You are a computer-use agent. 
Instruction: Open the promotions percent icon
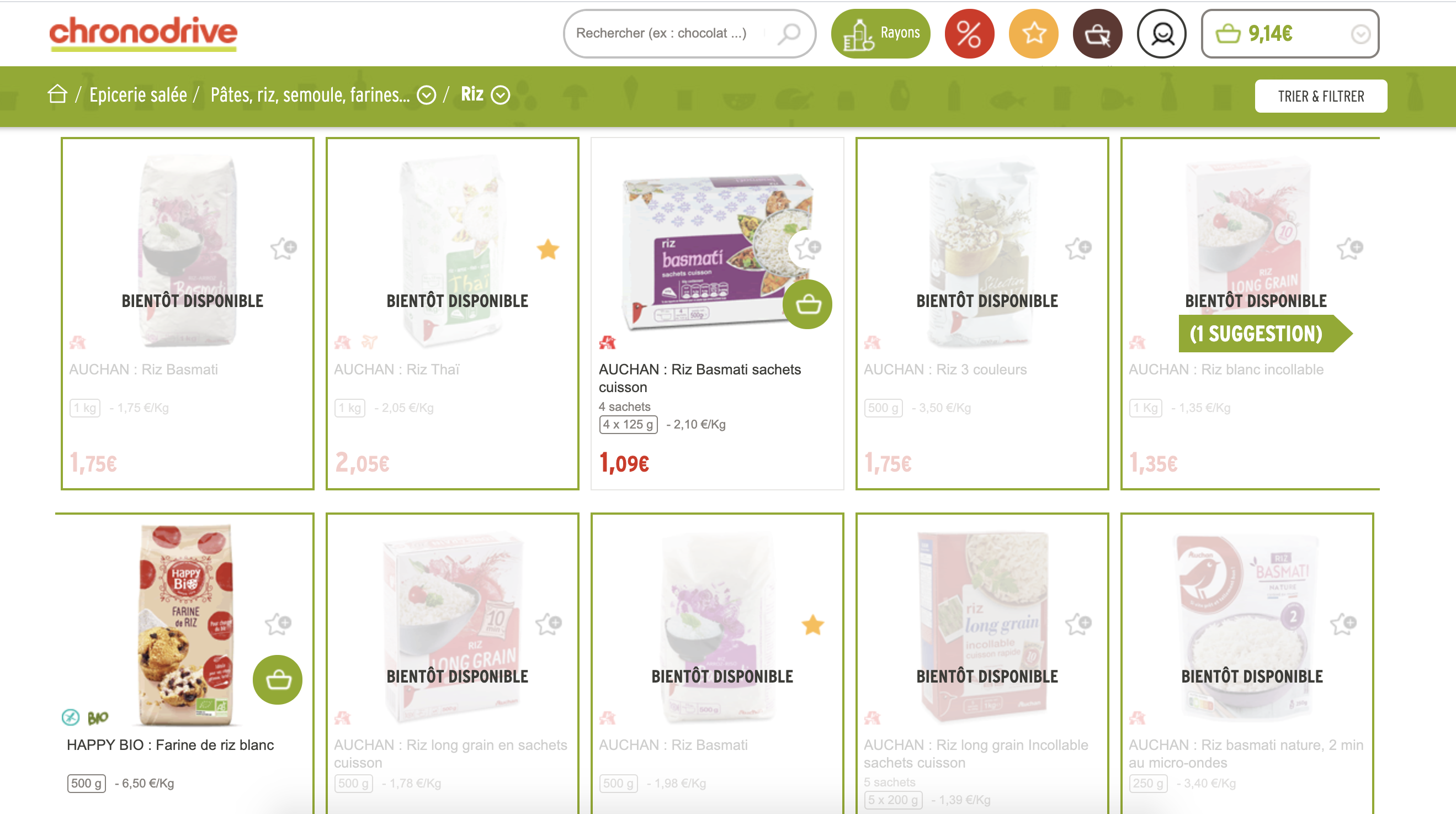click(x=969, y=34)
